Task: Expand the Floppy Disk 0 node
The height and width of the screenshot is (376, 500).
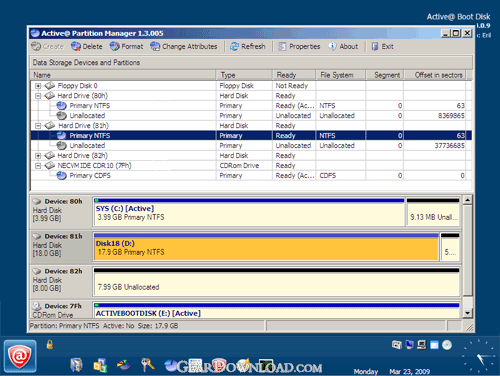Action: tap(38, 86)
